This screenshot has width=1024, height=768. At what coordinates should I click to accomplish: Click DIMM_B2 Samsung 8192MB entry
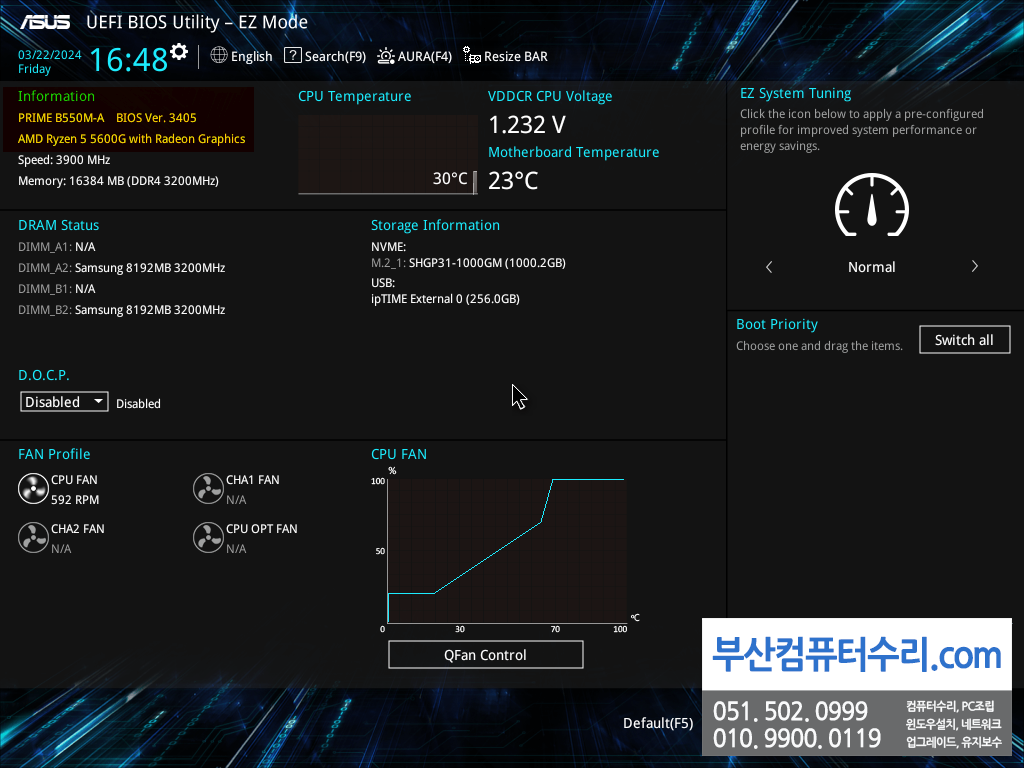pos(121,310)
